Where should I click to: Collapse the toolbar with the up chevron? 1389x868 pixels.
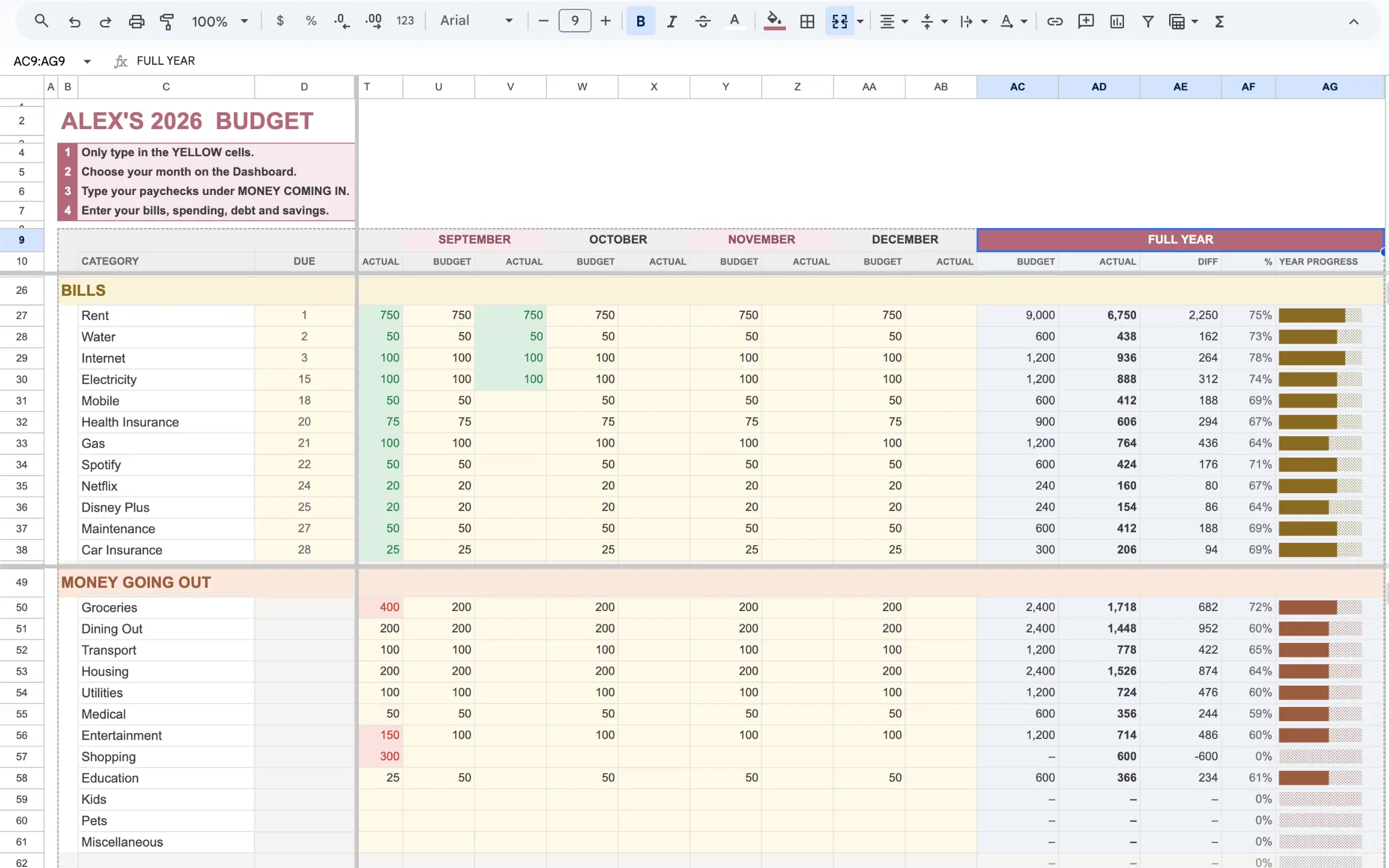1353,21
